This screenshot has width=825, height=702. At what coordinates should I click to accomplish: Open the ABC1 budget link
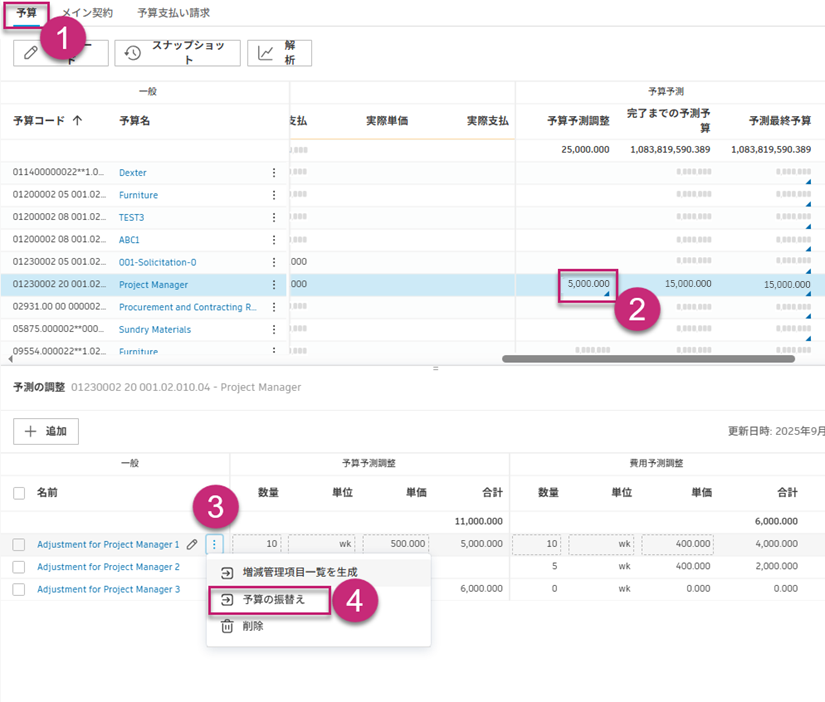click(129, 240)
